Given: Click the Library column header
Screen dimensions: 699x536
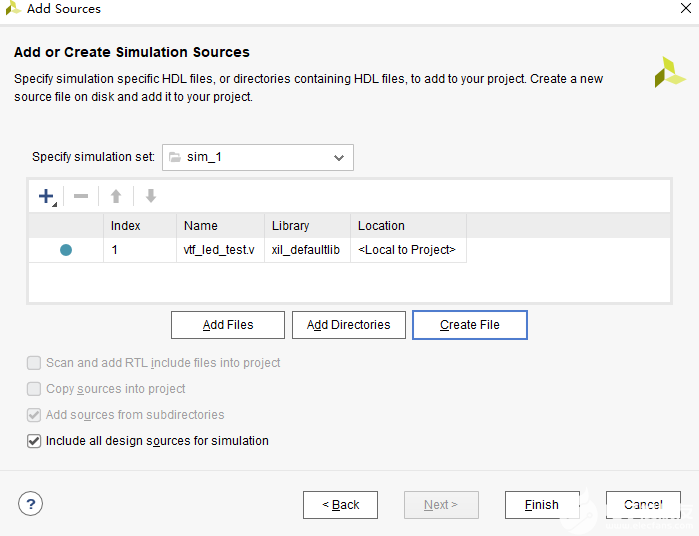Looking at the screenshot, I should [x=291, y=226].
